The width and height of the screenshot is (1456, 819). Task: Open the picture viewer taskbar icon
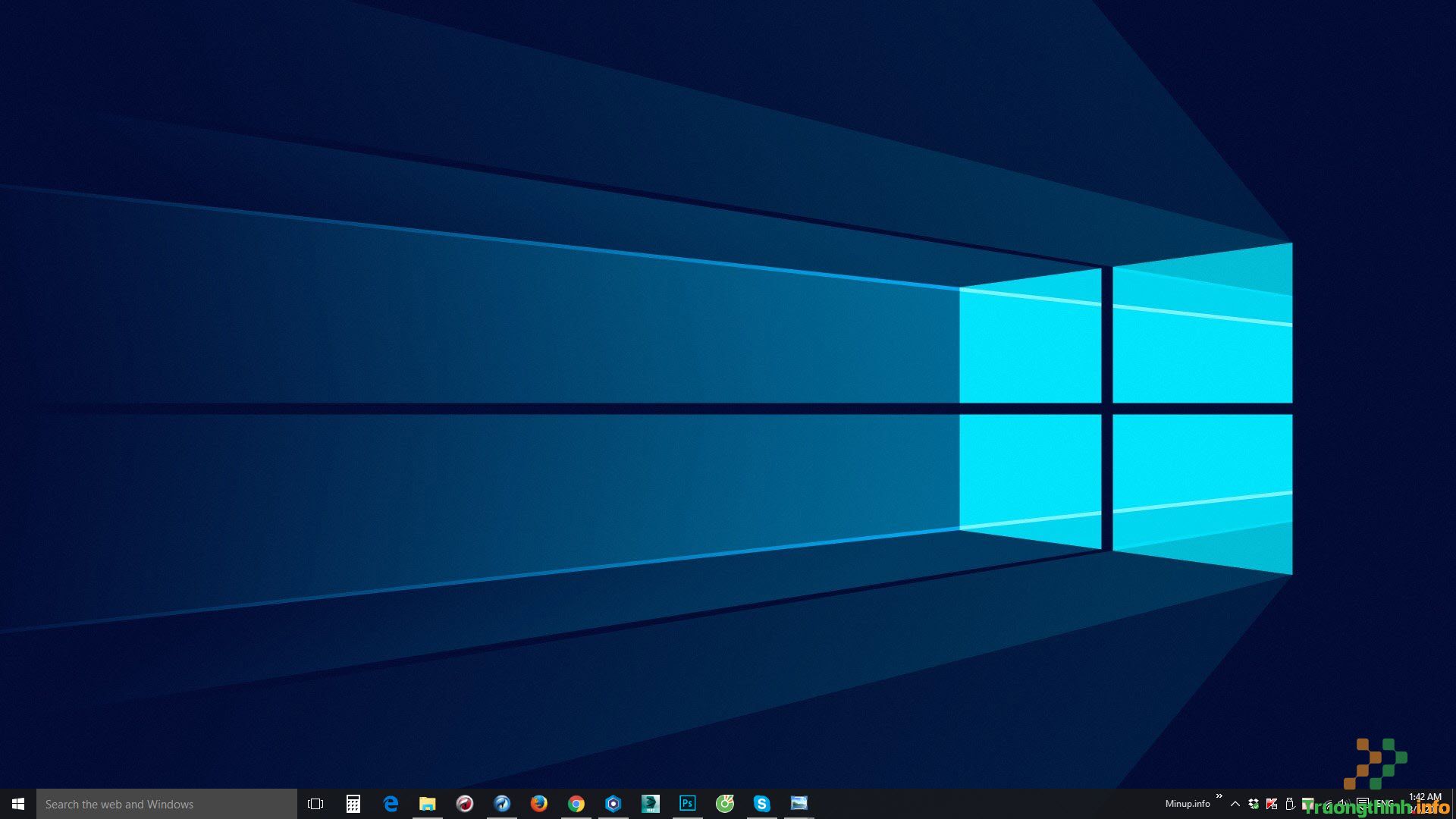799,804
